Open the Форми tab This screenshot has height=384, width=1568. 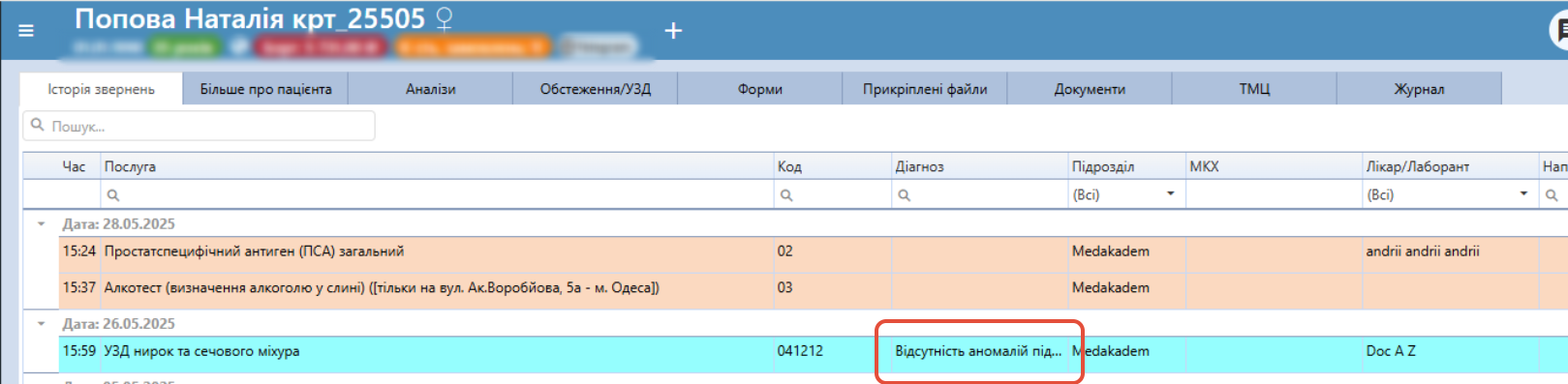[759, 89]
